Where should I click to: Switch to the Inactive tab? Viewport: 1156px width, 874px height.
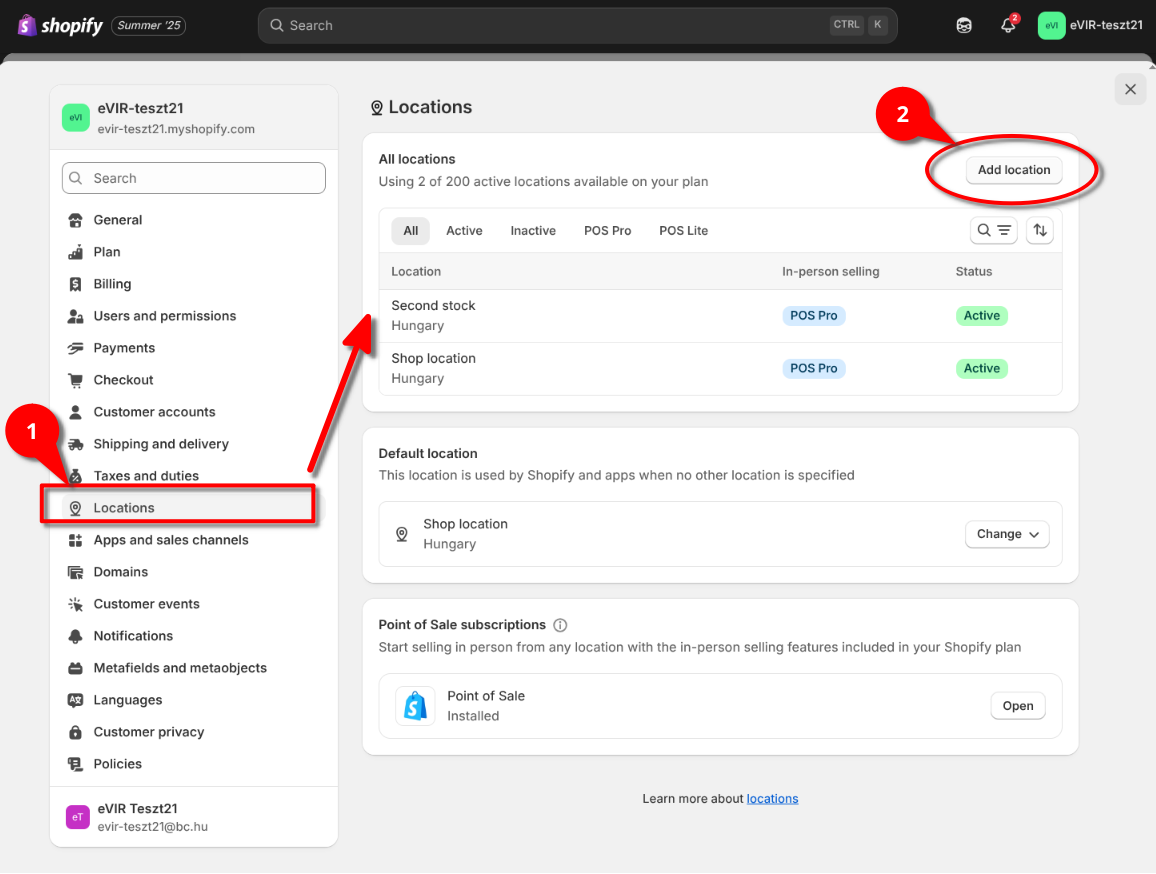(x=533, y=231)
